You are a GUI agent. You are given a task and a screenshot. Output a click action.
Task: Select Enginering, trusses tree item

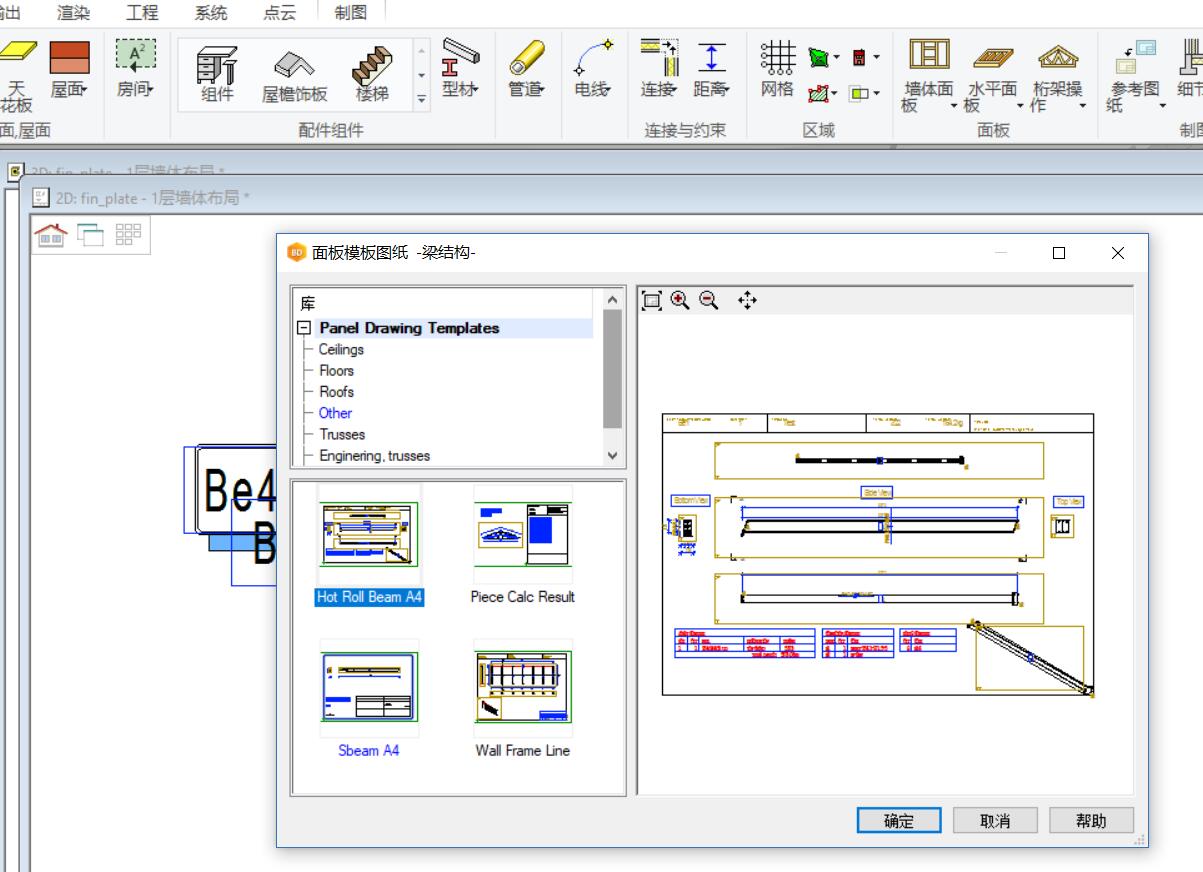(374, 455)
